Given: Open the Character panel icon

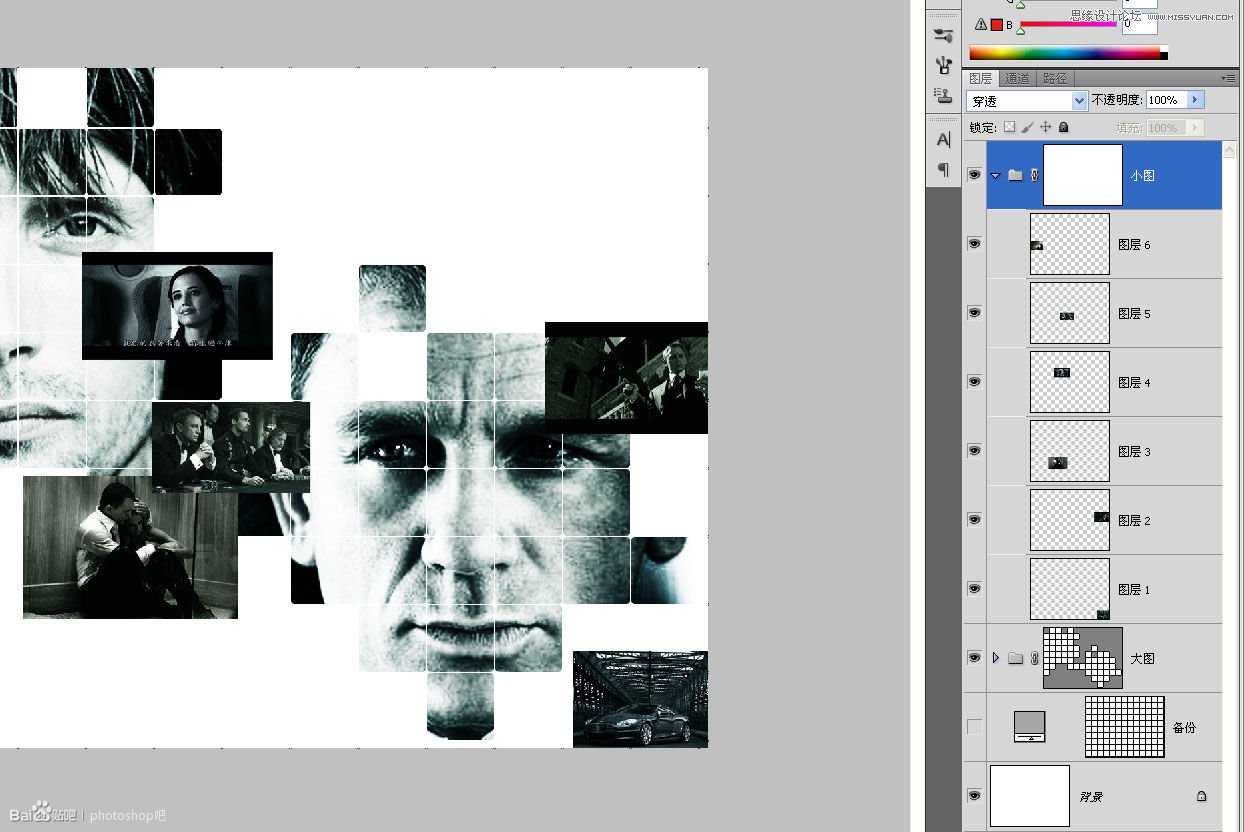Looking at the screenshot, I should pos(943,140).
